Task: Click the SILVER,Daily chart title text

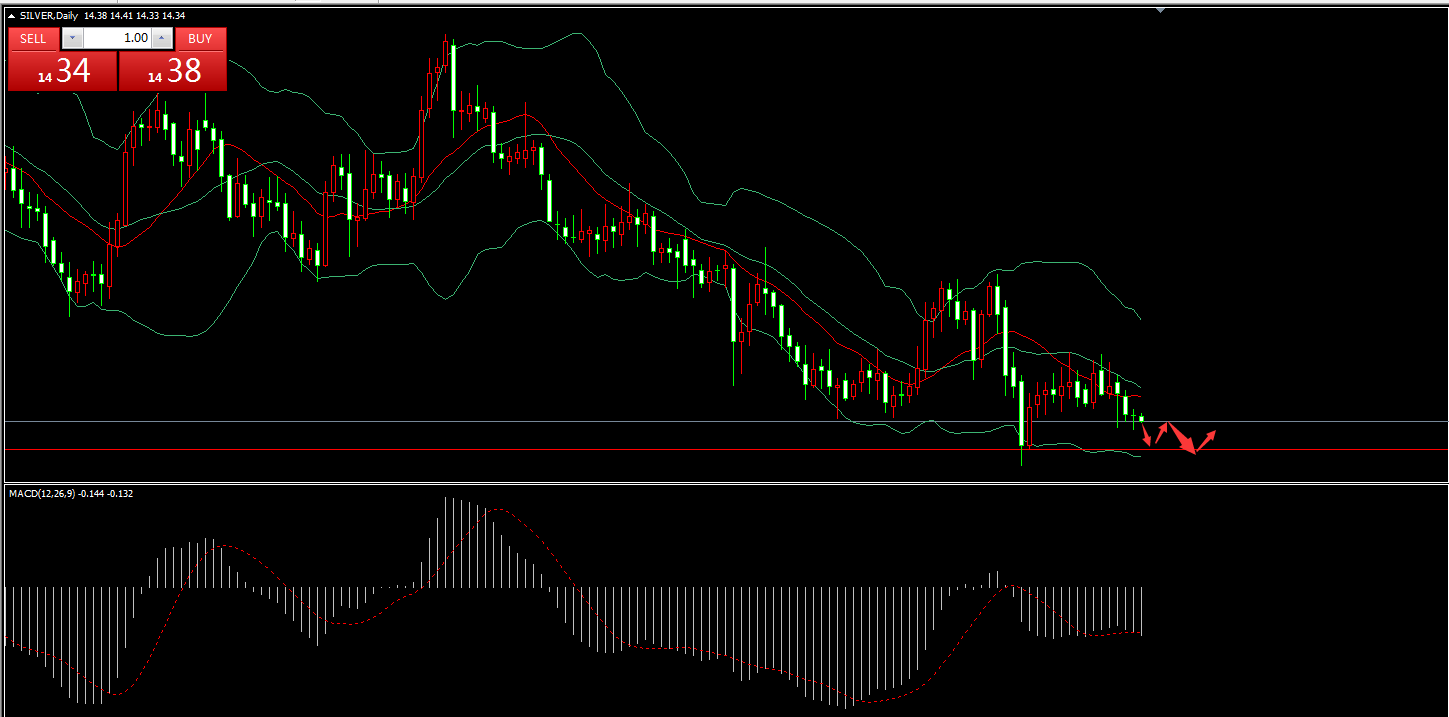Action: point(50,16)
